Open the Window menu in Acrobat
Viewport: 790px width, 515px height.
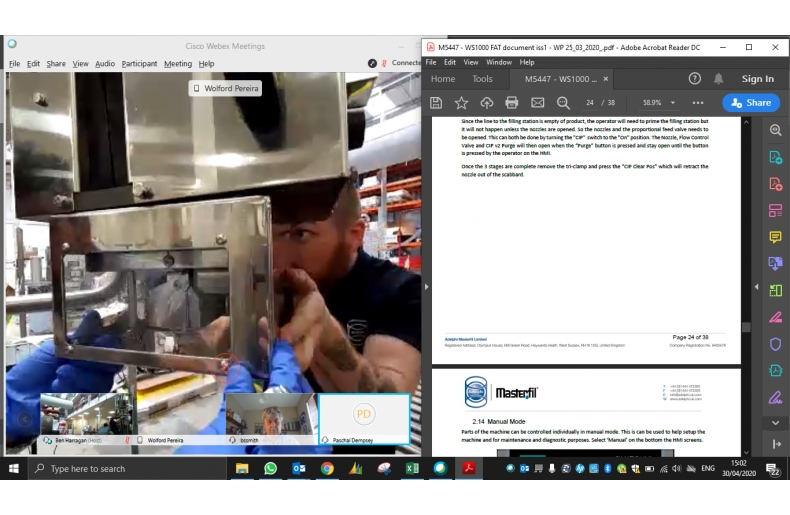(x=497, y=62)
